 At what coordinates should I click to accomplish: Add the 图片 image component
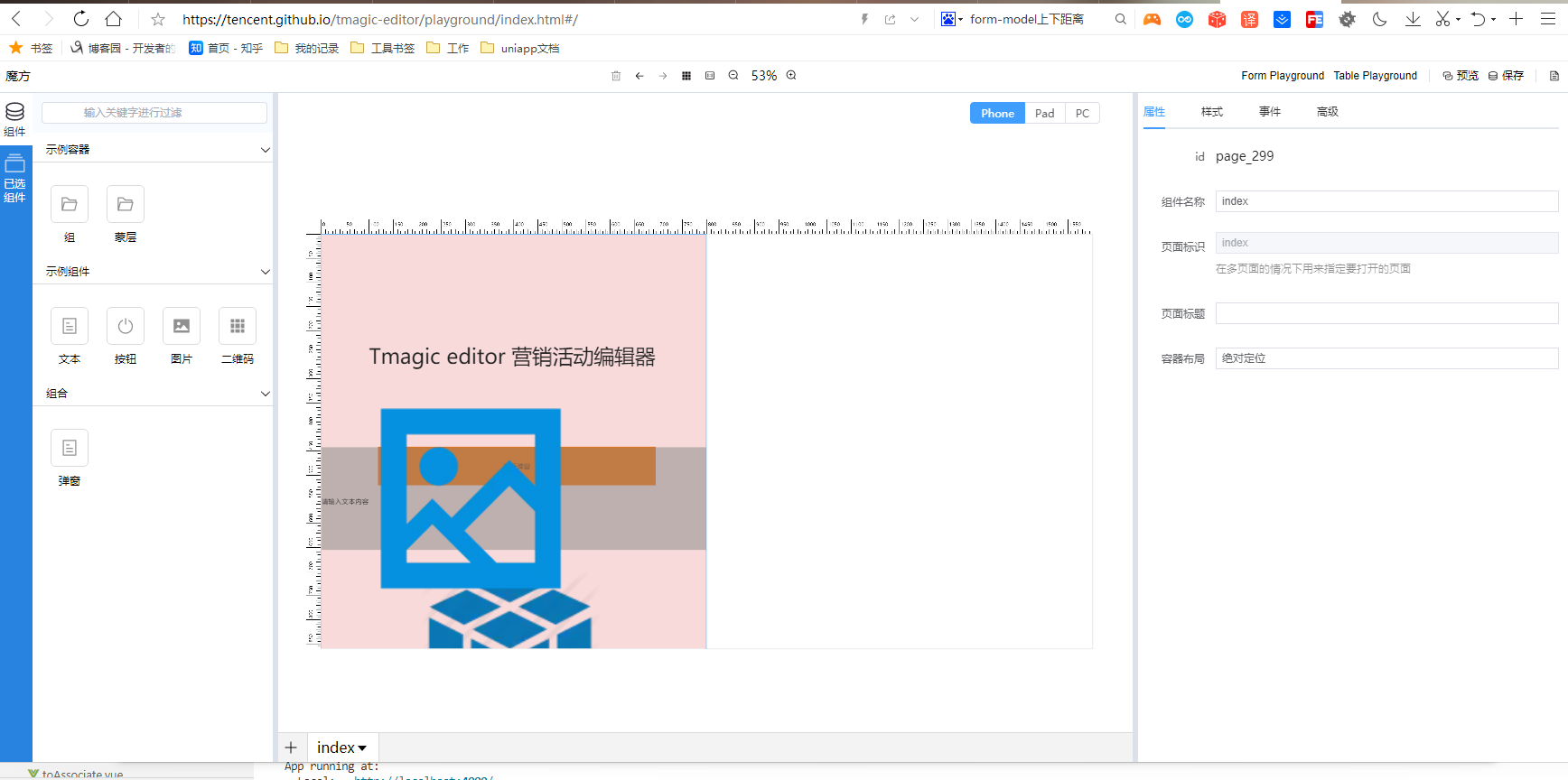(x=182, y=337)
